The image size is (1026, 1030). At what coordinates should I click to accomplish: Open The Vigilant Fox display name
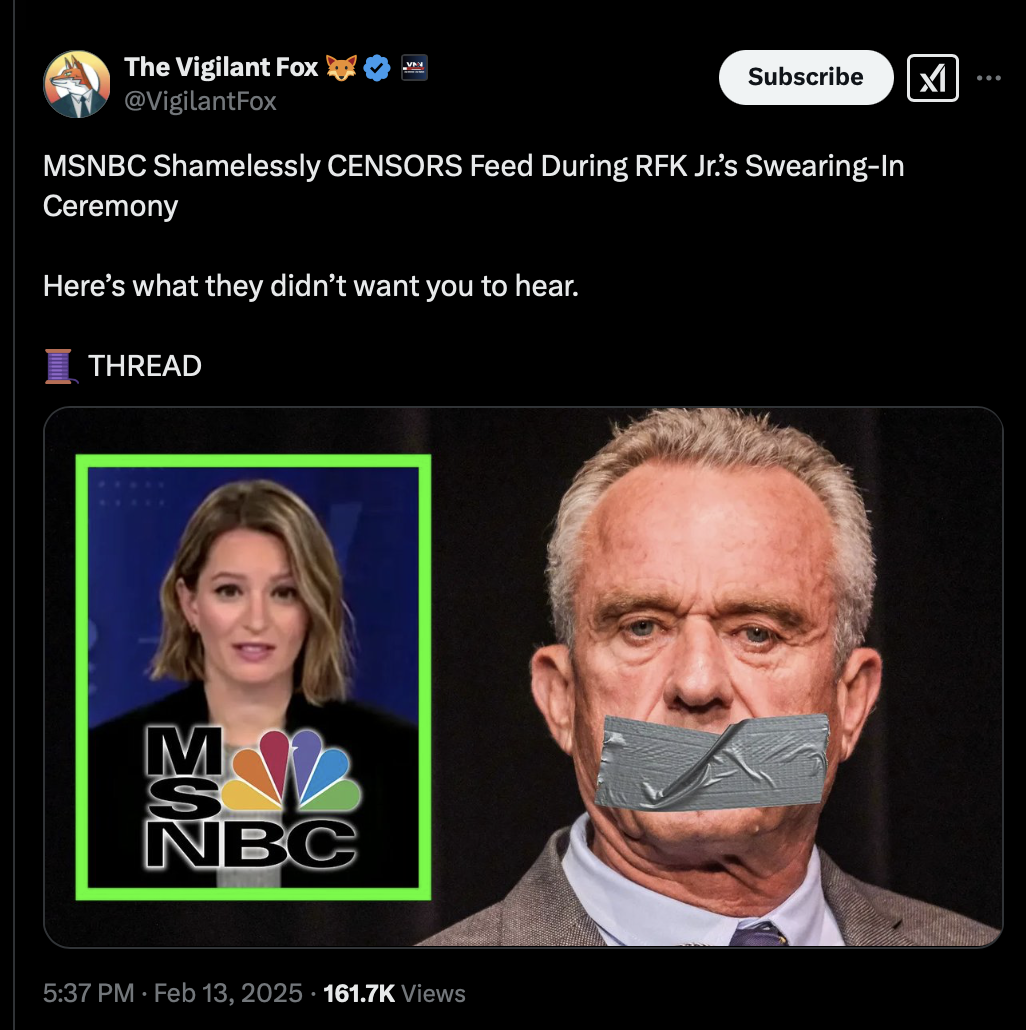tap(221, 67)
